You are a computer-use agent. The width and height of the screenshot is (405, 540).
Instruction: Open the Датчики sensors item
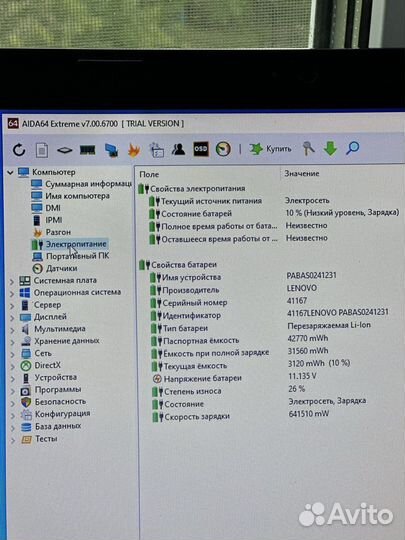click(x=55, y=268)
